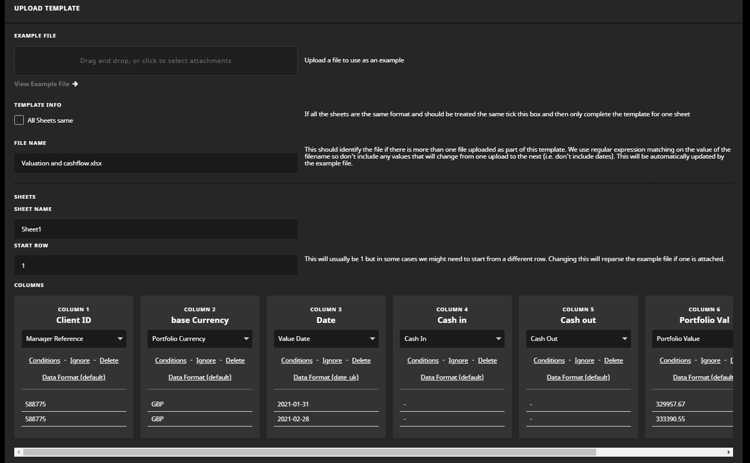Open Data Format for base Currency column

[200, 377]
